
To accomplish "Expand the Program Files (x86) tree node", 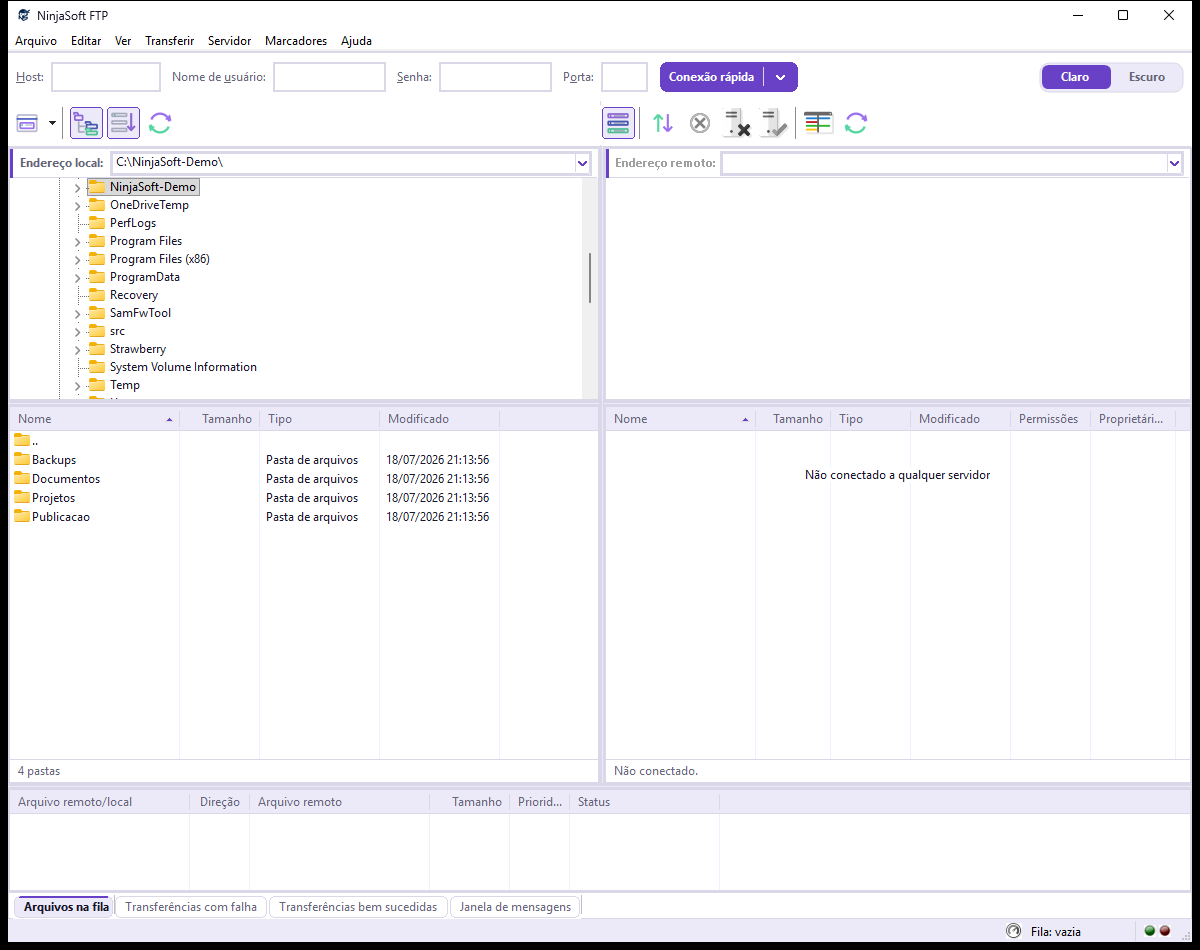I will click(x=77, y=260).
